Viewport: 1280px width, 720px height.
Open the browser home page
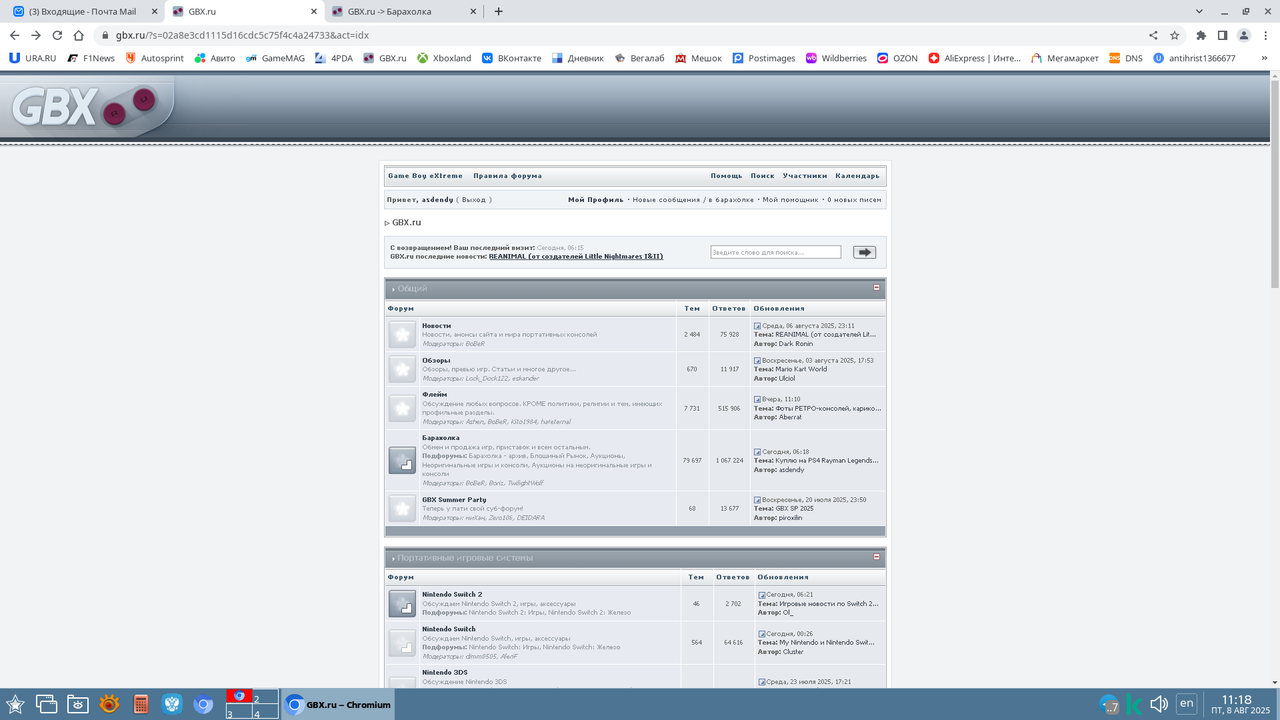point(79,35)
